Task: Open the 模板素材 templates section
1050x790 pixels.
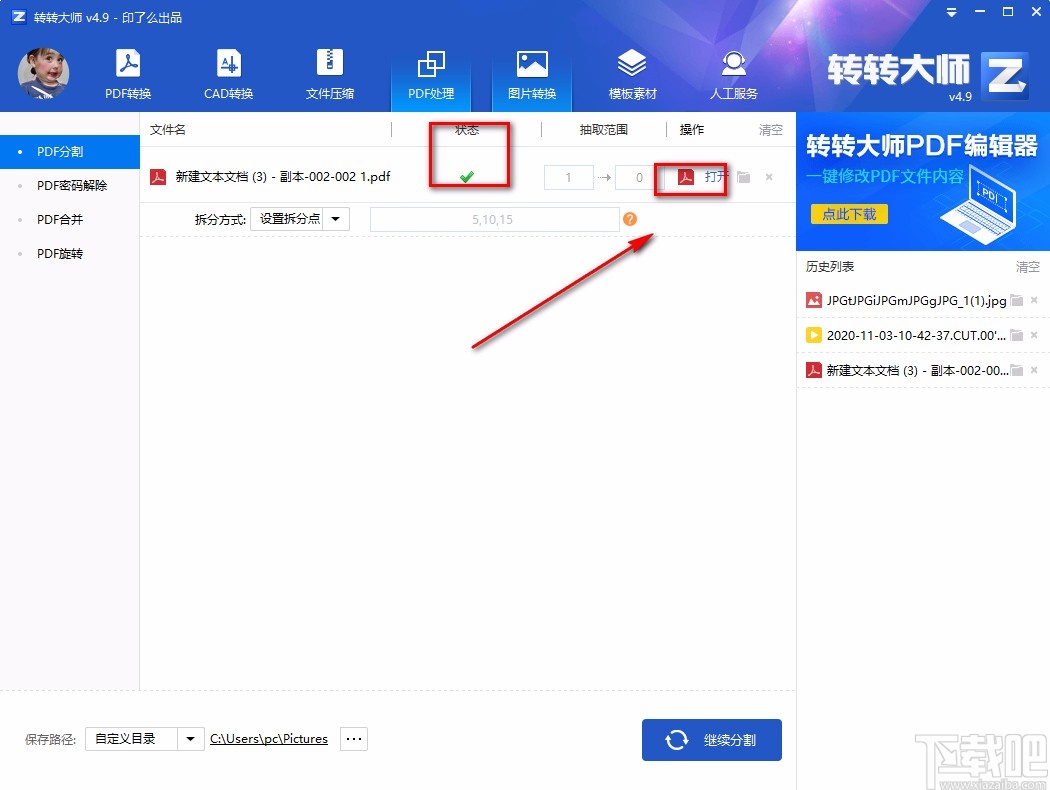Action: pos(632,72)
